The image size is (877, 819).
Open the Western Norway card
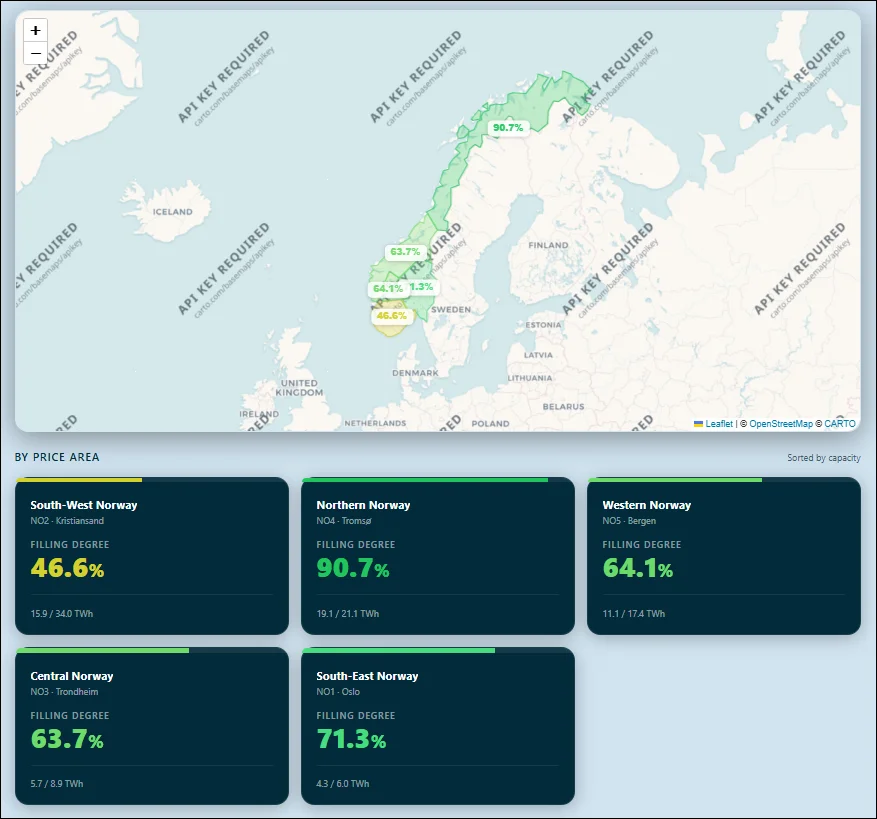tap(724, 556)
